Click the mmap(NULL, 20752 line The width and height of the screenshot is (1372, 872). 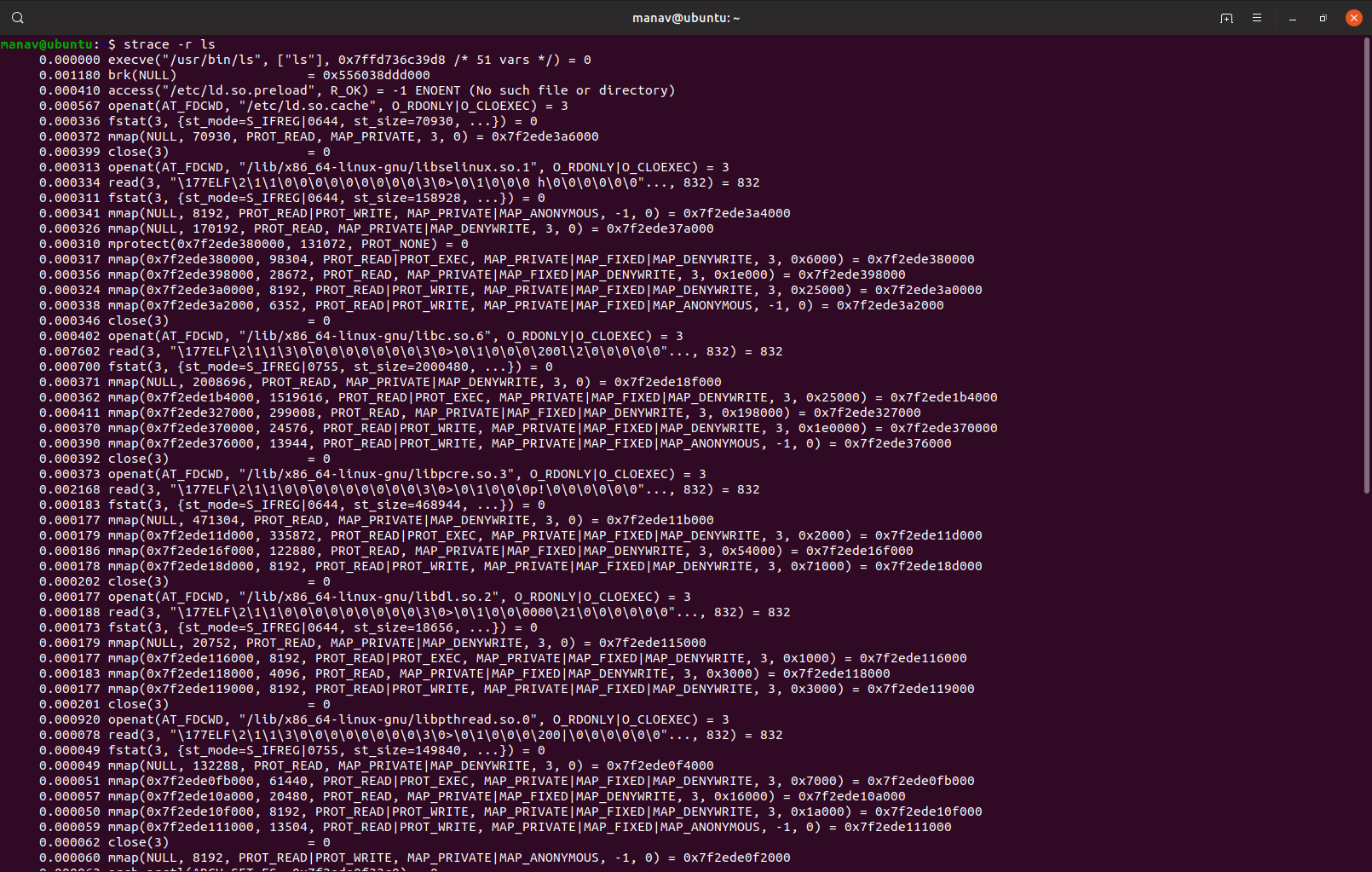tap(372, 643)
